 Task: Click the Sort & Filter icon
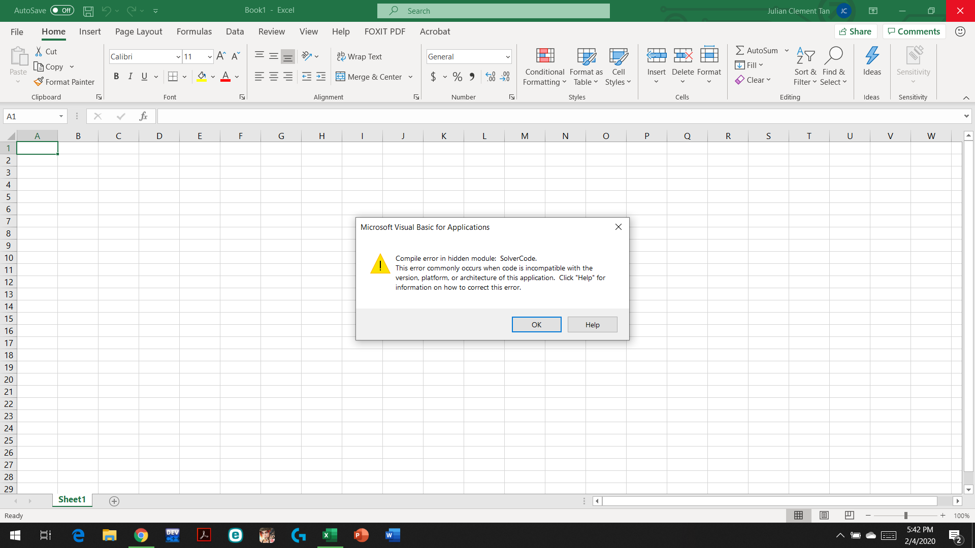click(x=805, y=56)
